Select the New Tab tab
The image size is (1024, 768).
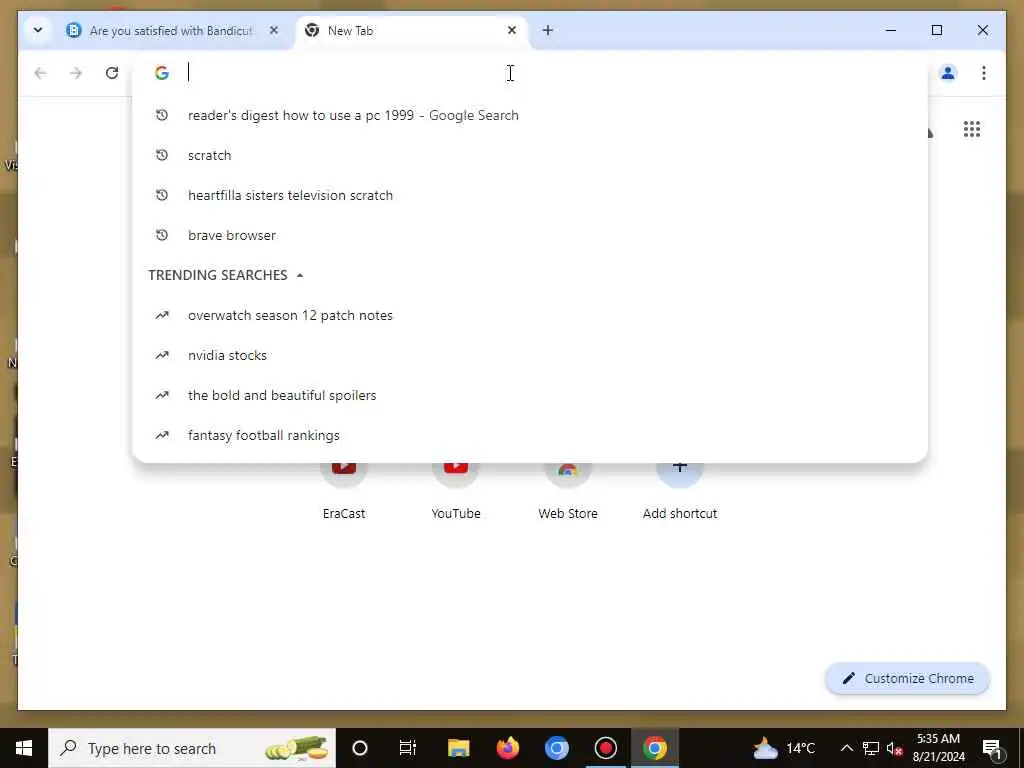click(x=411, y=31)
